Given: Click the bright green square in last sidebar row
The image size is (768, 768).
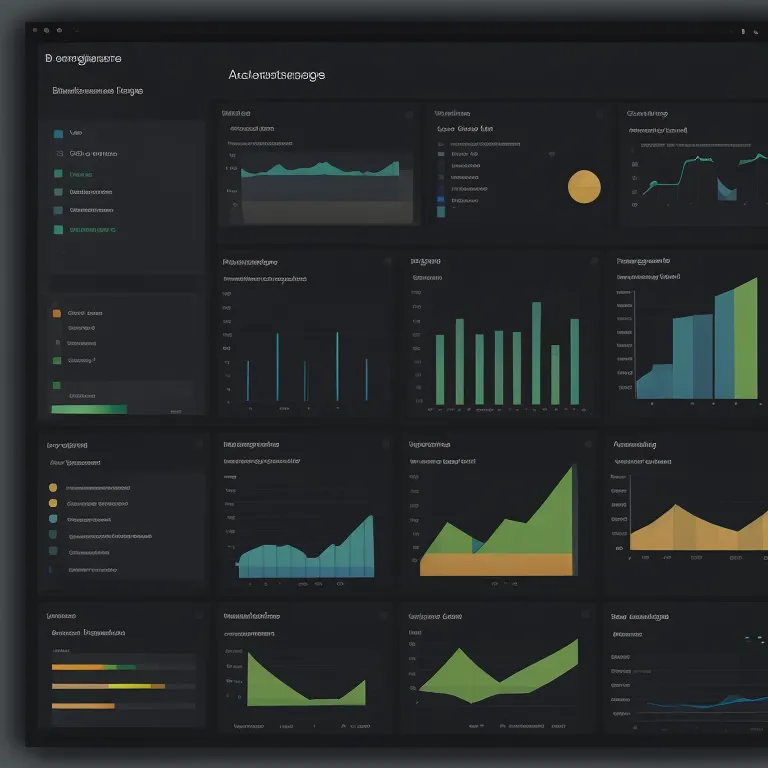Looking at the screenshot, I should pos(58,230).
